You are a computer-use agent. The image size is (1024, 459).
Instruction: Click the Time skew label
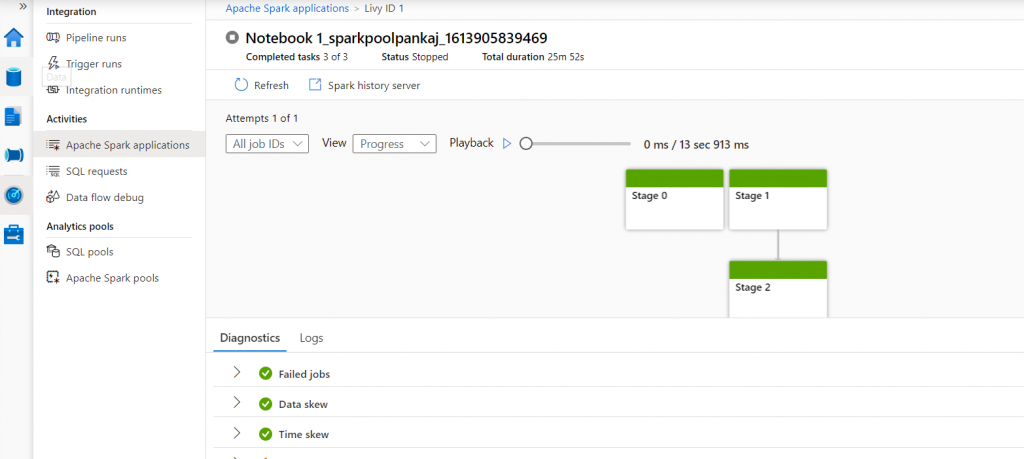pyautogui.click(x=304, y=434)
